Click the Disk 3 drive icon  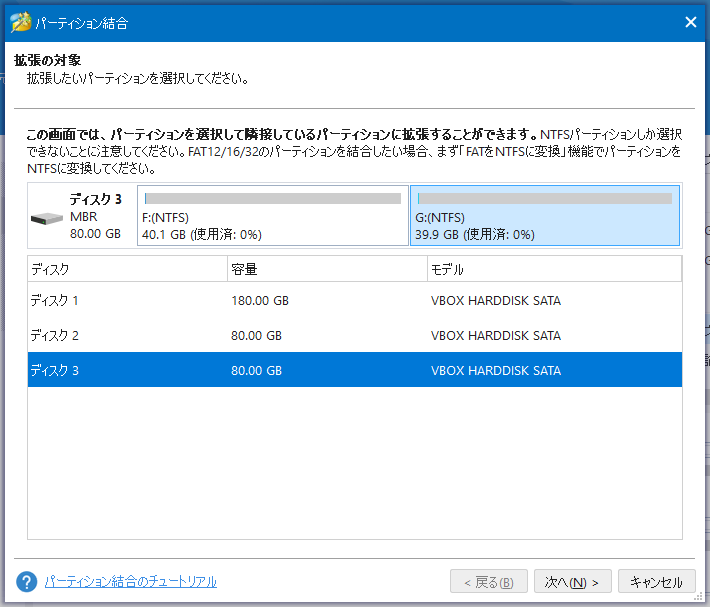click(47, 219)
